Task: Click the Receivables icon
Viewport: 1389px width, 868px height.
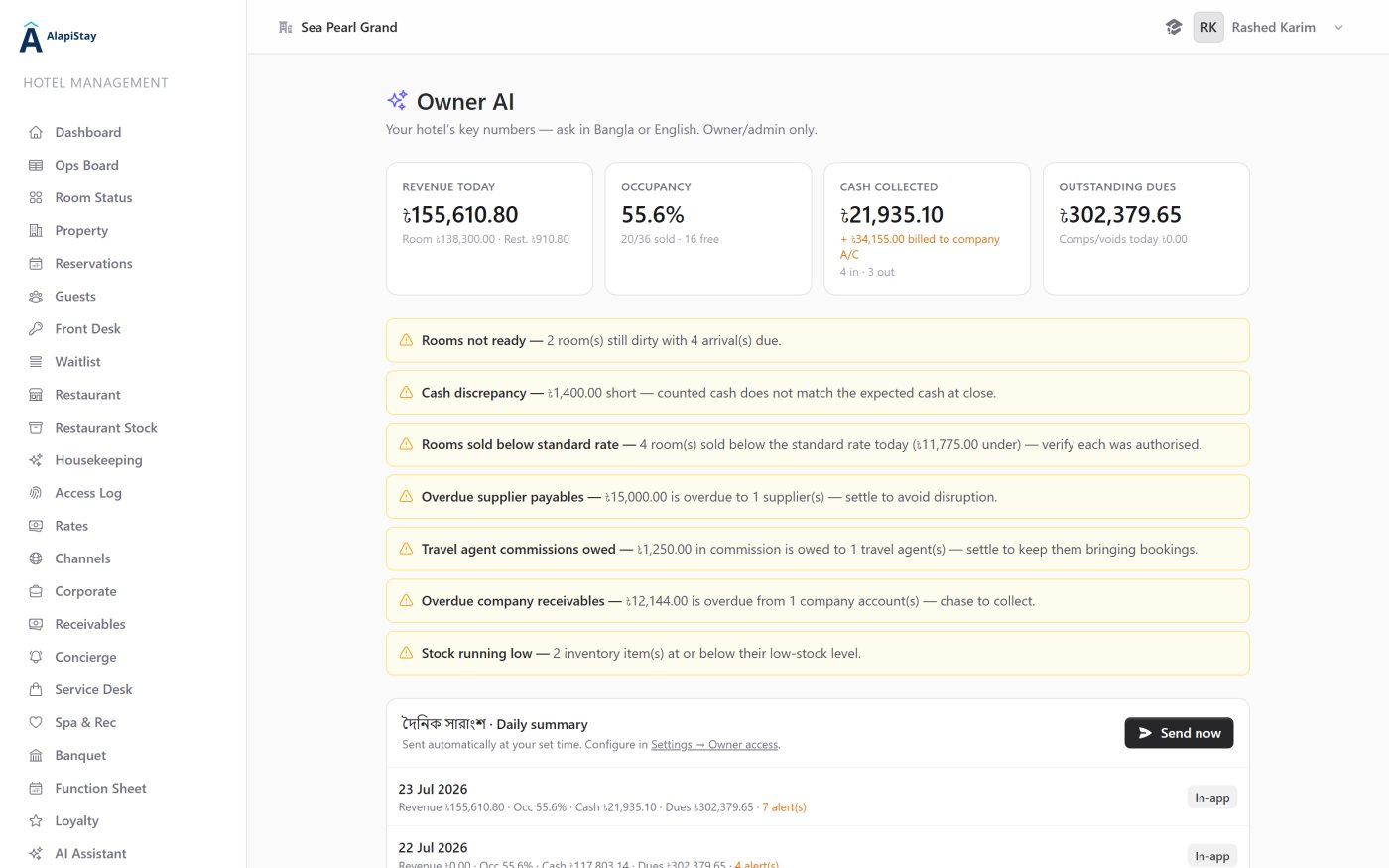Action: pyautogui.click(x=36, y=623)
